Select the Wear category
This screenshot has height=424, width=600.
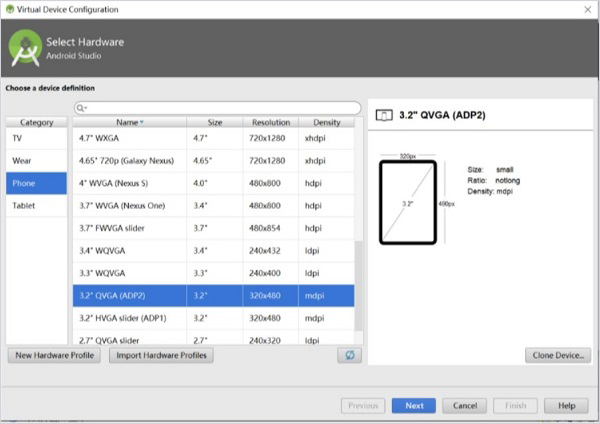point(37,160)
